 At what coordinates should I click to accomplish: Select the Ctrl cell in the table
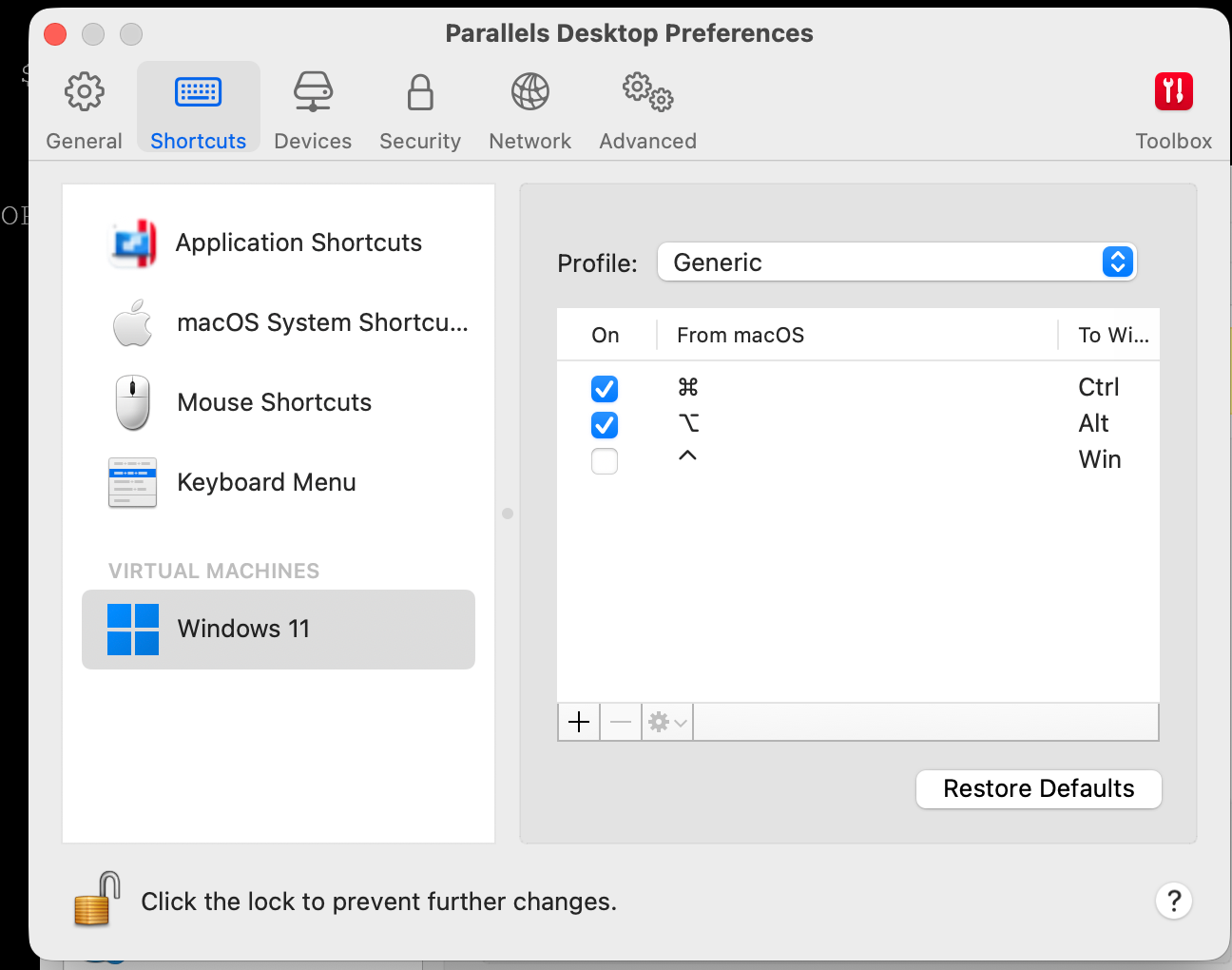[x=1099, y=388]
